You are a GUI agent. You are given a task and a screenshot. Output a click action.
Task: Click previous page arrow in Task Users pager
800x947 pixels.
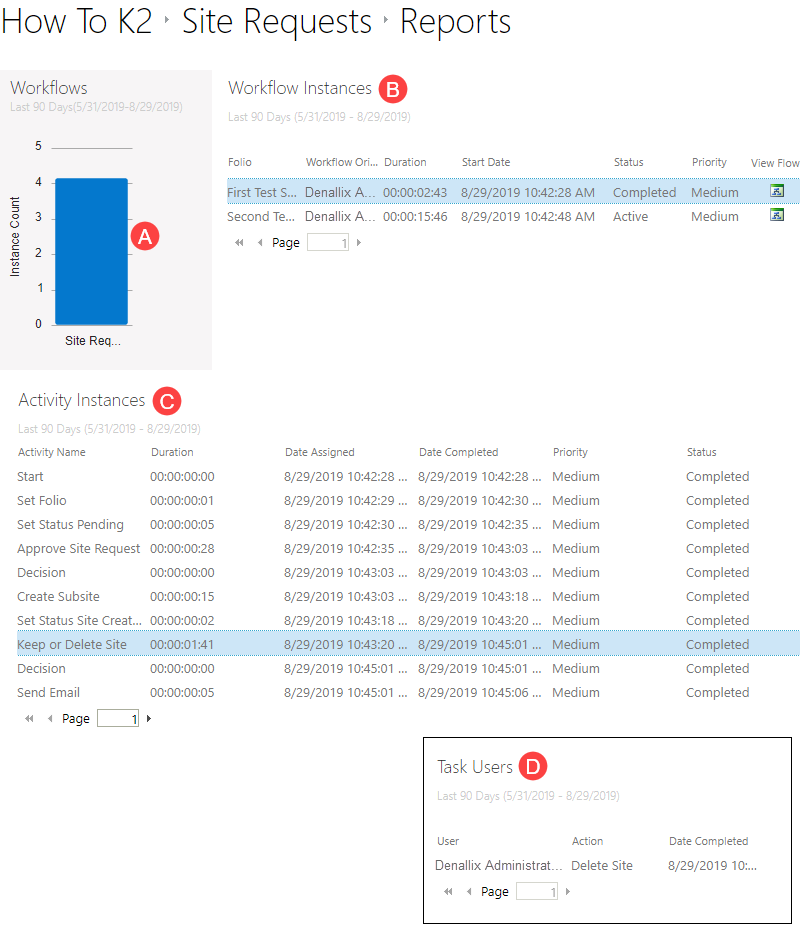[x=469, y=890]
